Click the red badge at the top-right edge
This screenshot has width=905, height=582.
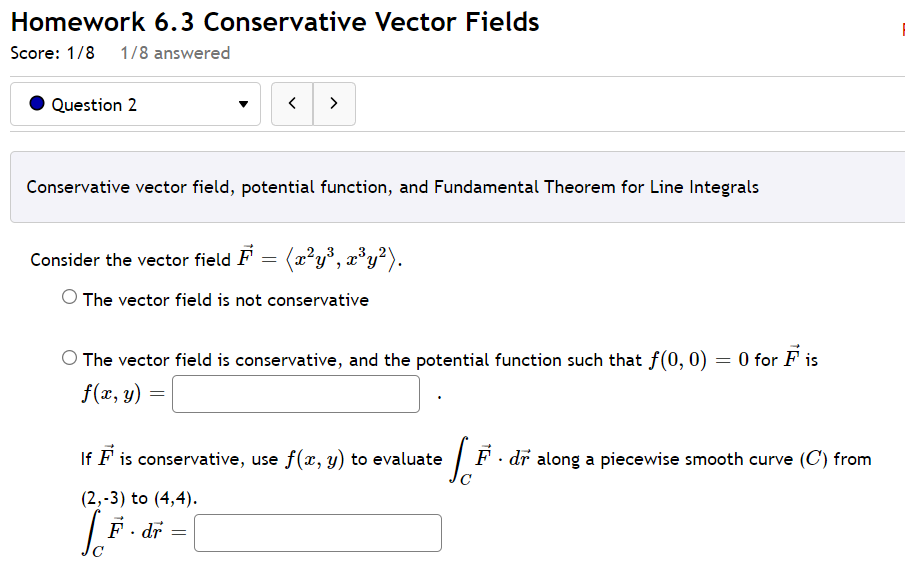click(x=901, y=31)
